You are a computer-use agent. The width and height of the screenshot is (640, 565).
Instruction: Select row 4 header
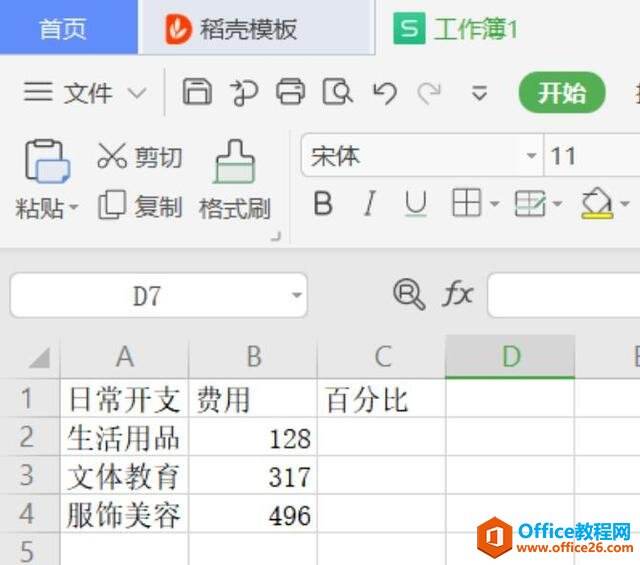pyautogui.click(x=29, y=514)
